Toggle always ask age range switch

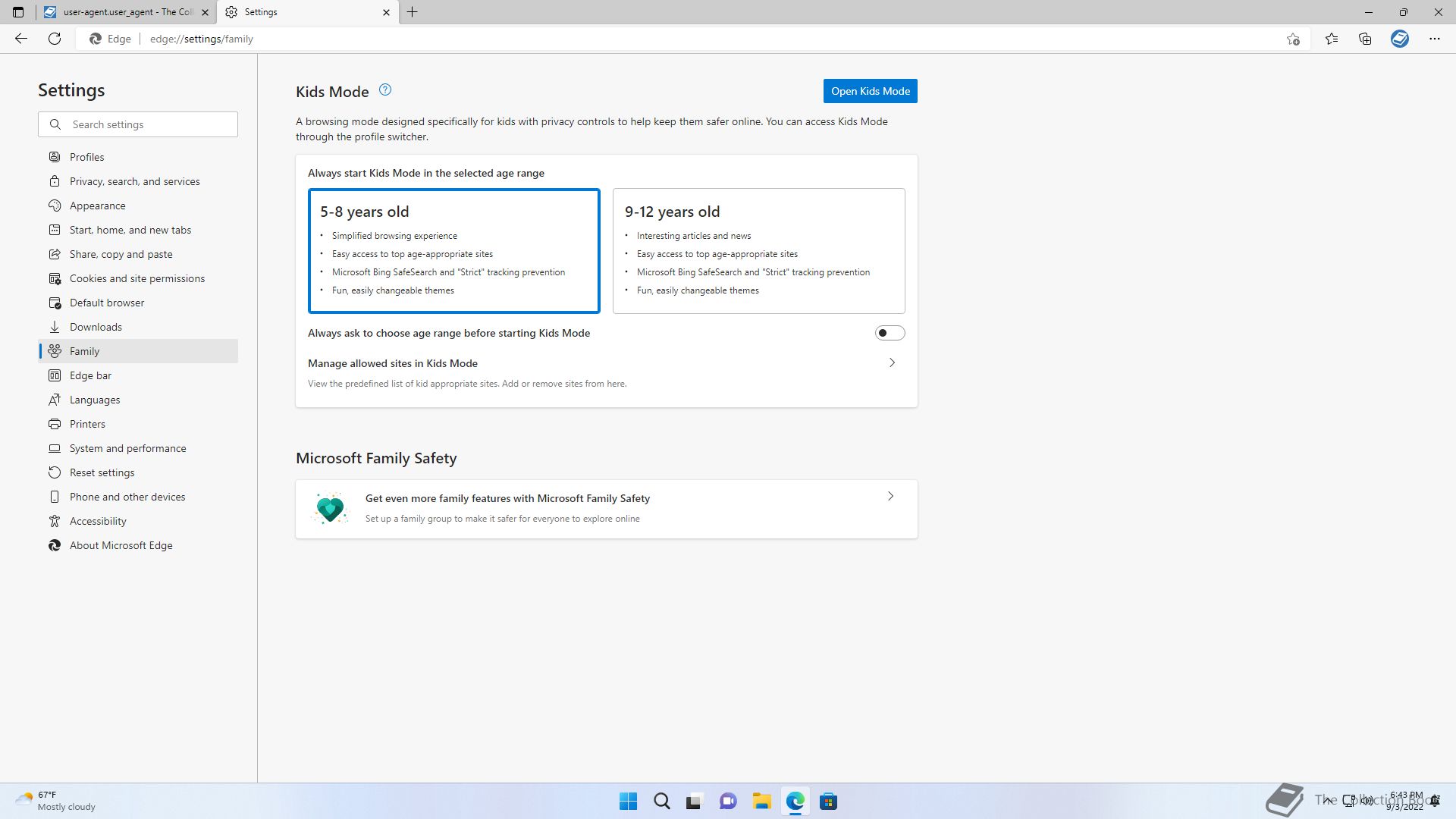(x=890, y=333)
